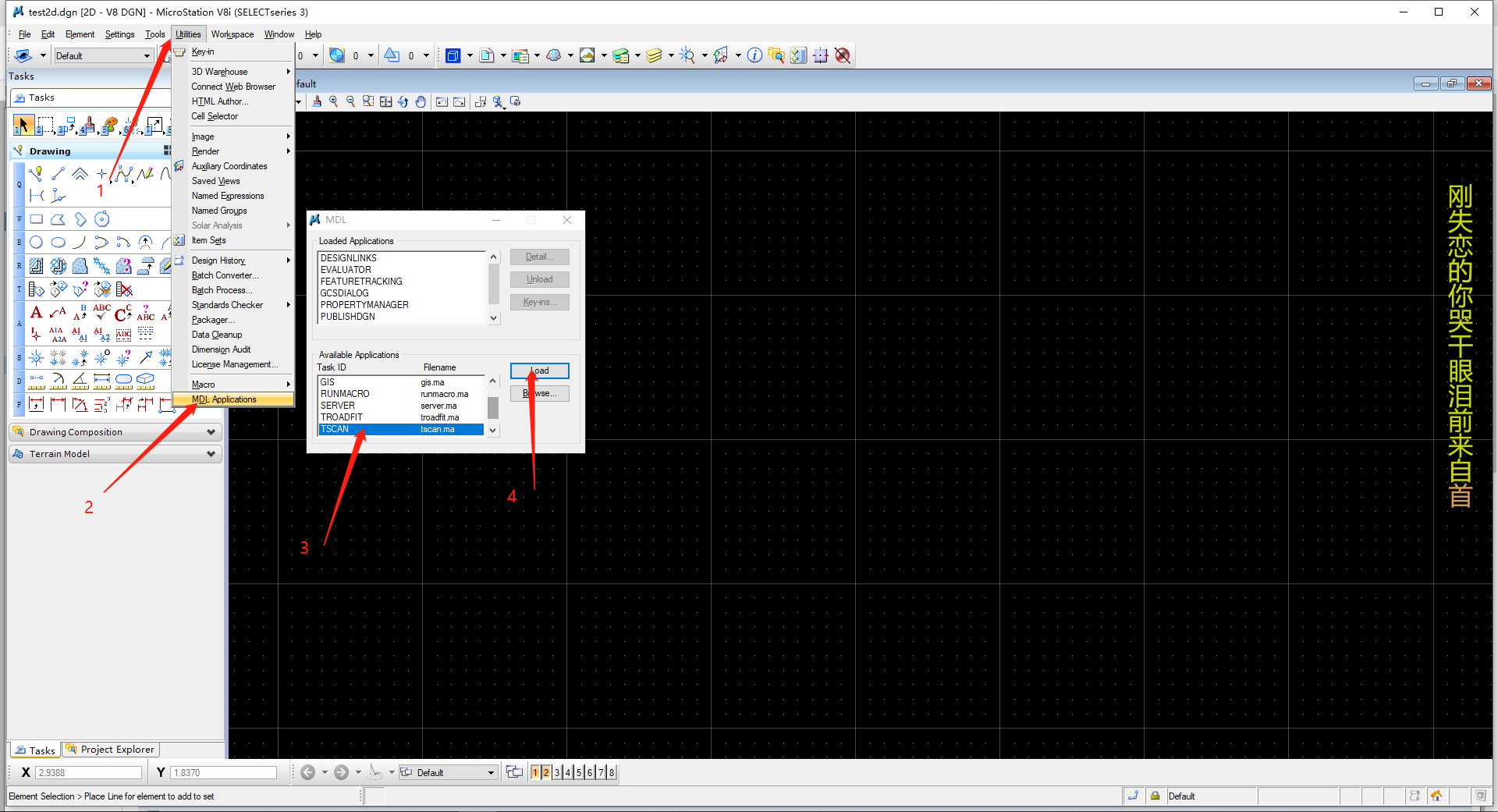Click the X coordinate input field
The image size is (1498, 812).
point(90,772)
